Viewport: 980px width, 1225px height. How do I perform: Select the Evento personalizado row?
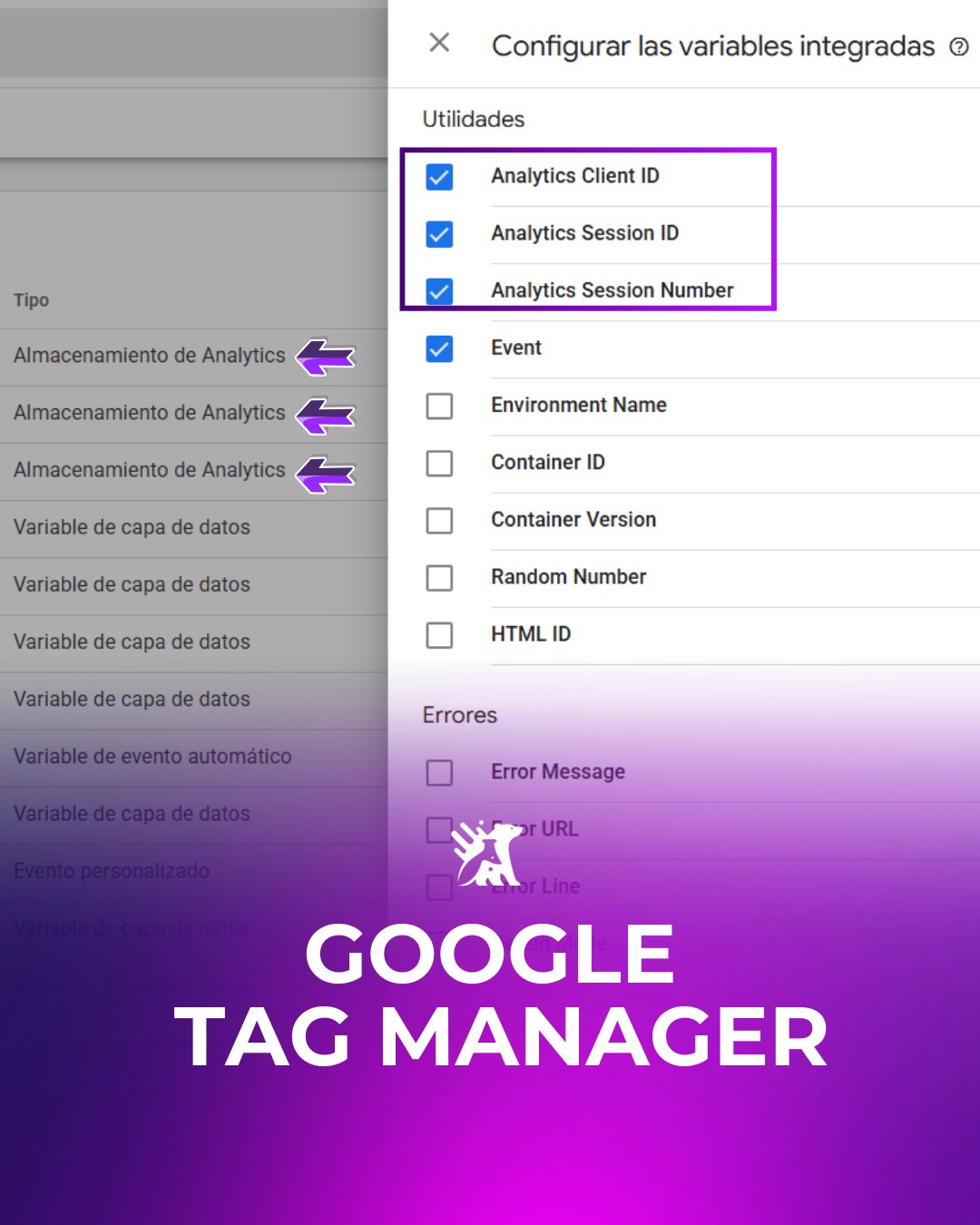point(193,871)
